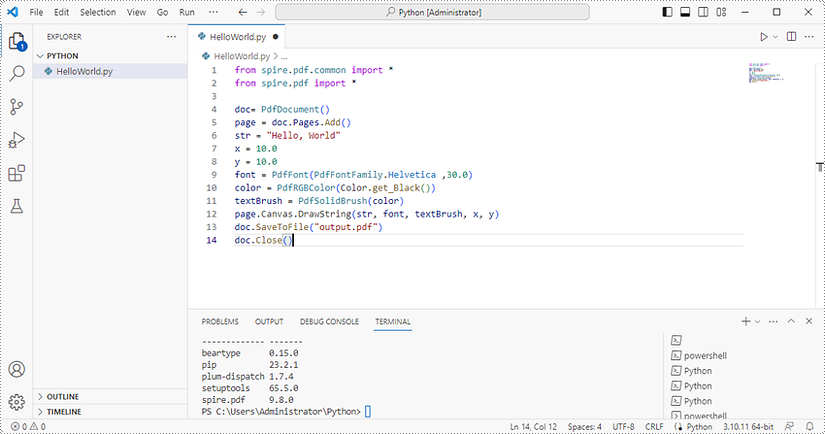This screenshot has height=434, width=825.
Task: Open the Testing flask icon
Action: point(17,206)
